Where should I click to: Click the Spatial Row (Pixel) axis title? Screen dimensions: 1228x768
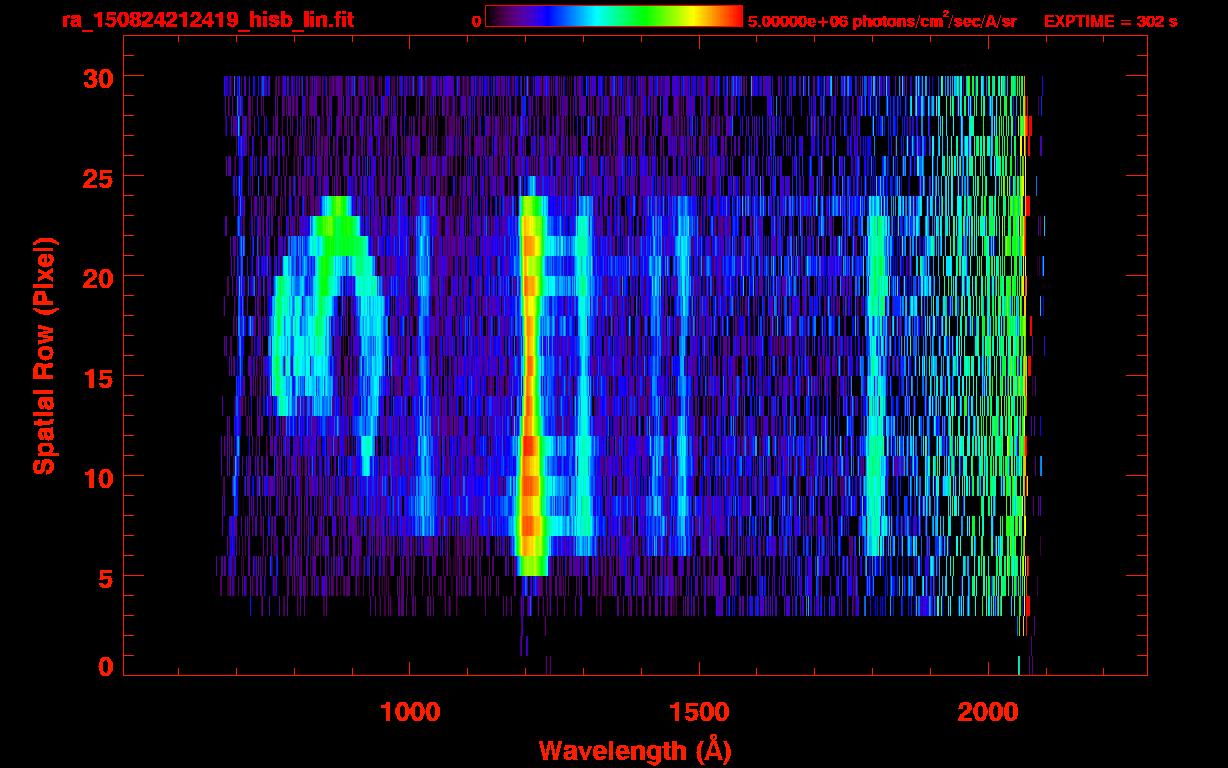[44, 355]
